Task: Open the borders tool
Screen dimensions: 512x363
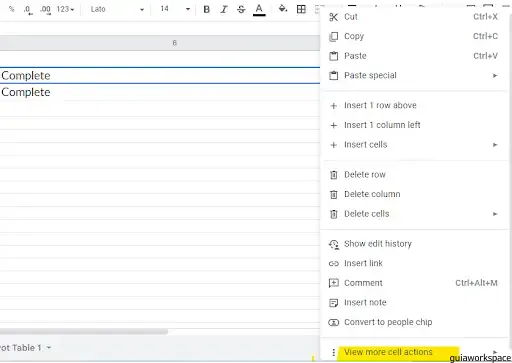Action: (x=301, y=9)
